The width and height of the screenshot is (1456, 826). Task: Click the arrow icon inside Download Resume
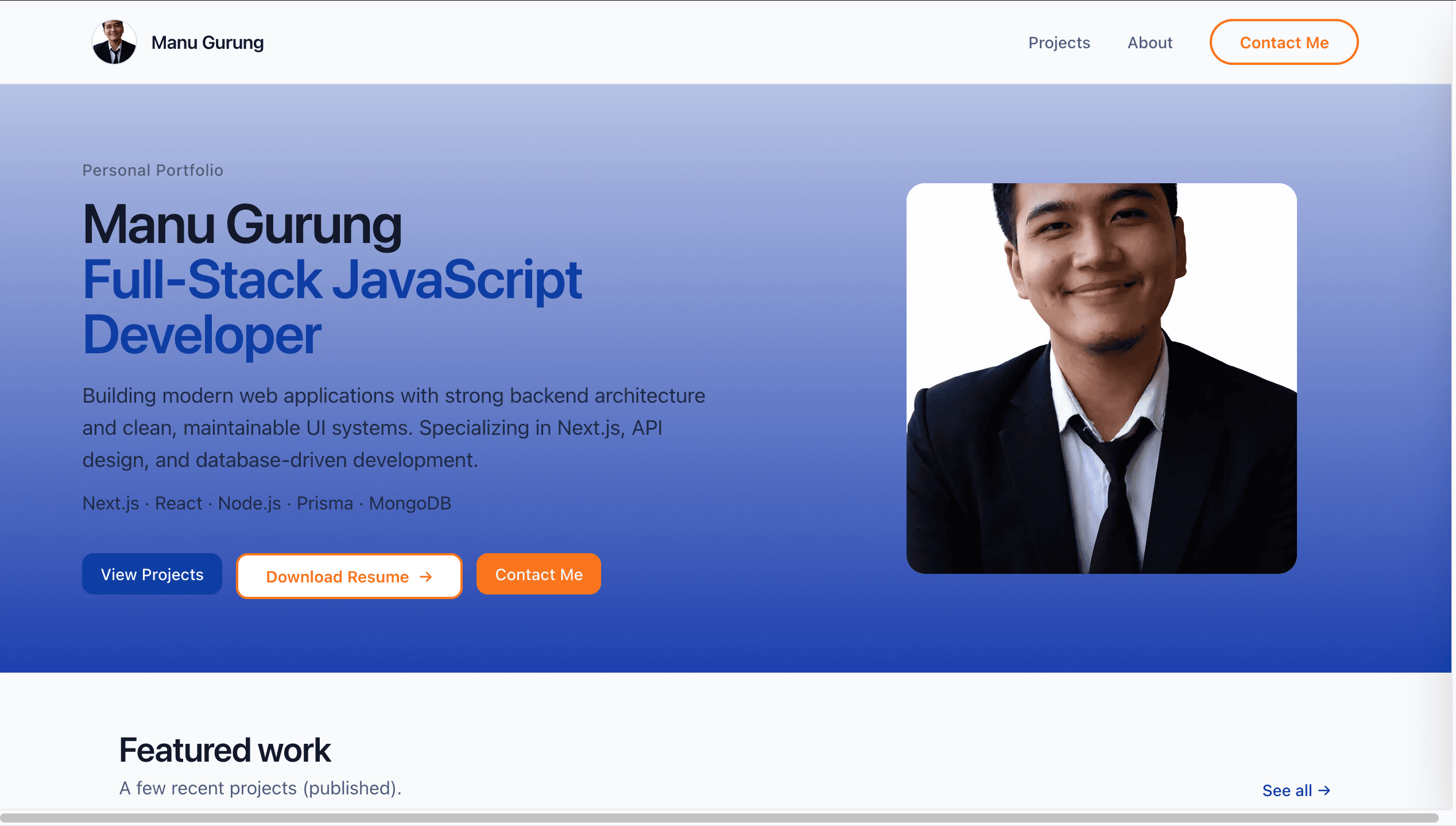click(x=425, y=576)
